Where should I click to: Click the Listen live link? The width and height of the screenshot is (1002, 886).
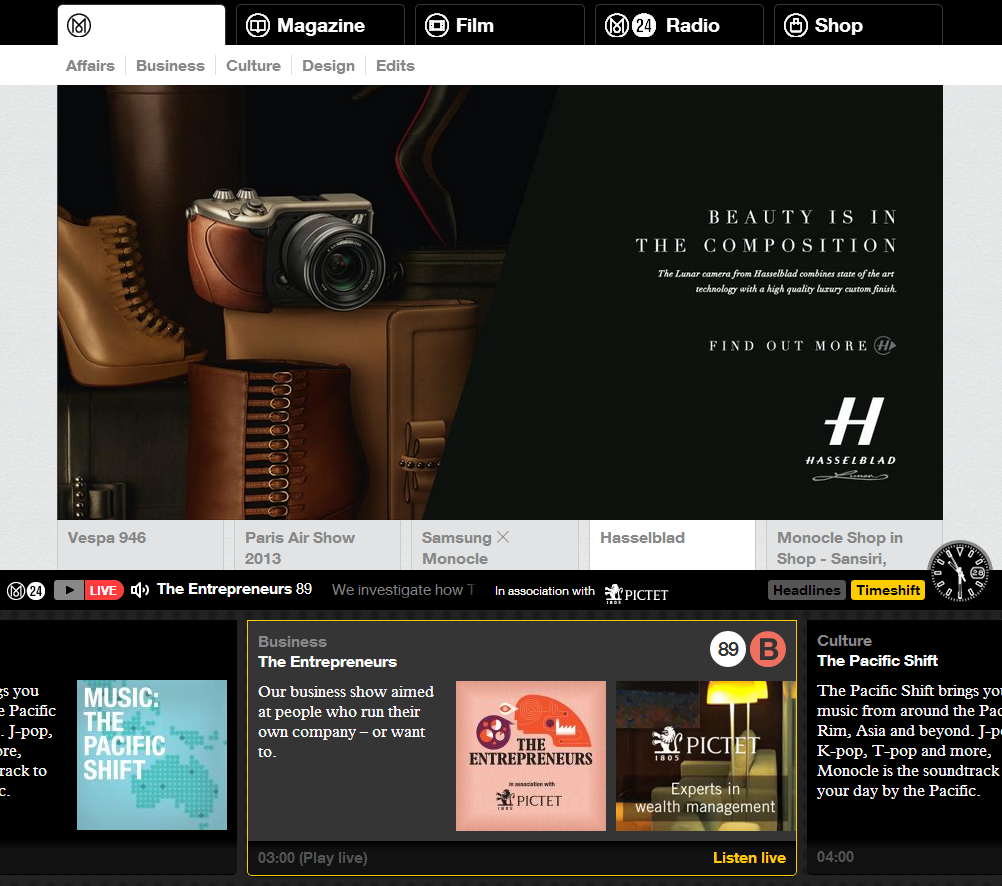(x=749, y=858)
